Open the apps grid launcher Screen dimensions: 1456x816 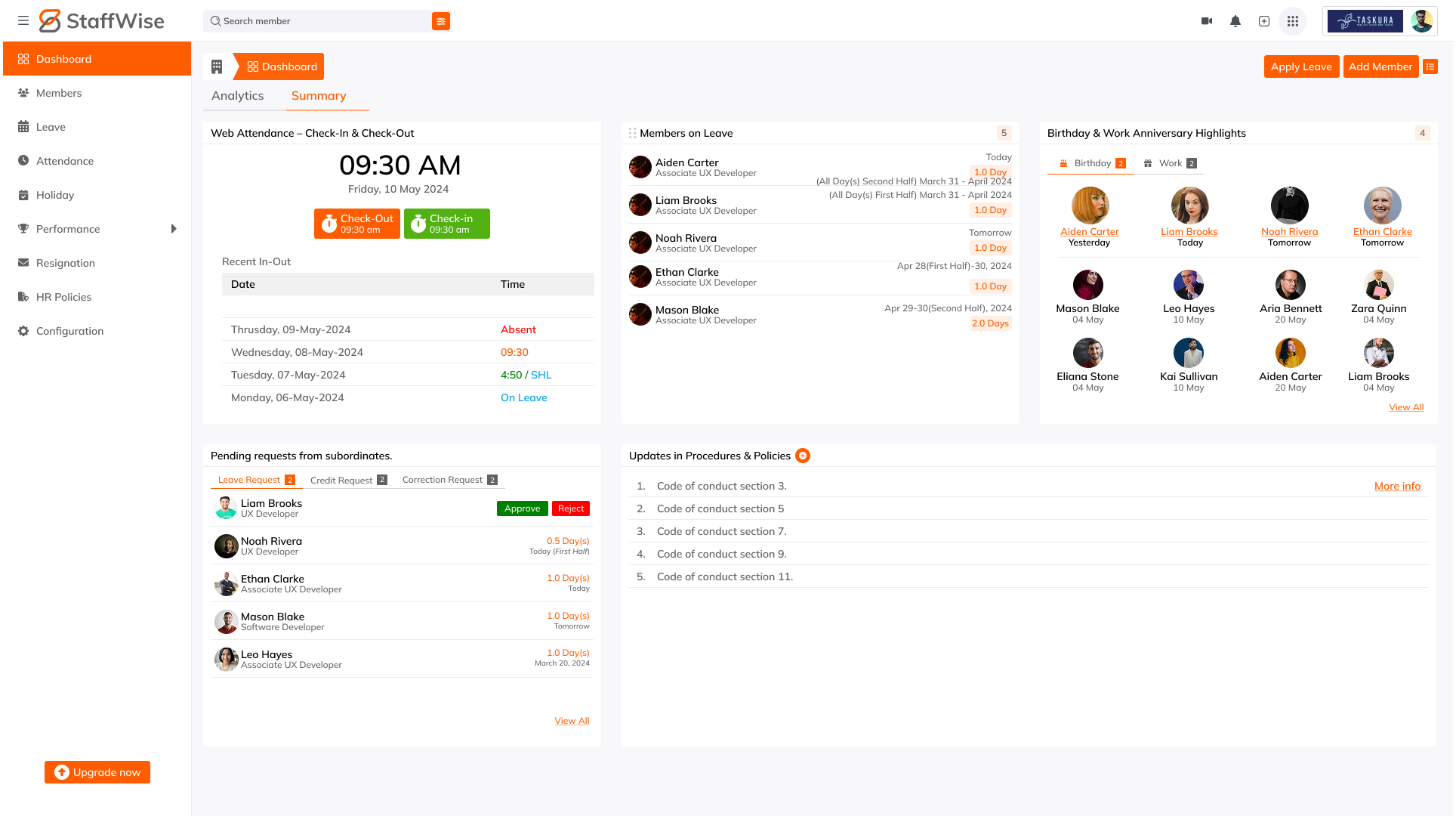click(x=1293, y=21)
